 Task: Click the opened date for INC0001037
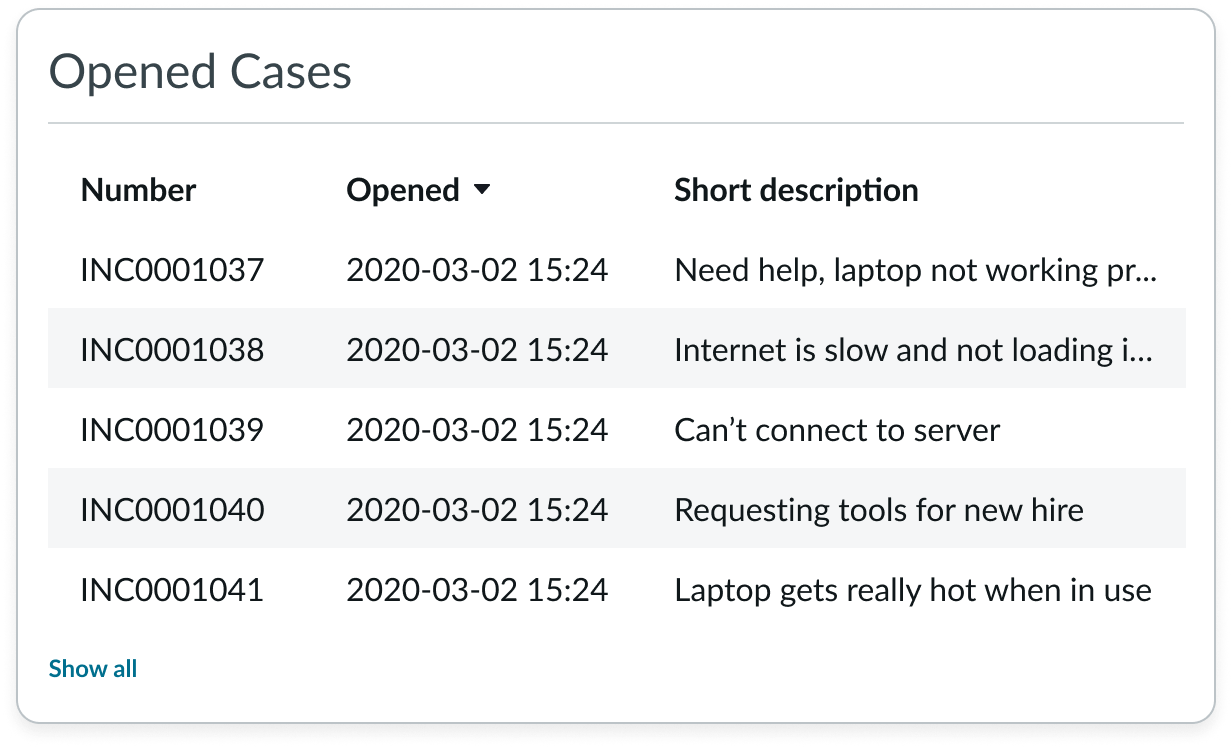[x=477, y=270]
